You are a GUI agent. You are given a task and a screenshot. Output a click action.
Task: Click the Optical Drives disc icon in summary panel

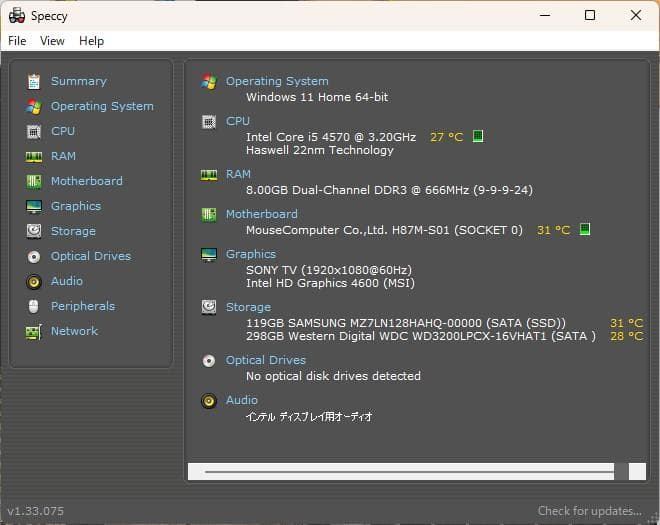209,361
